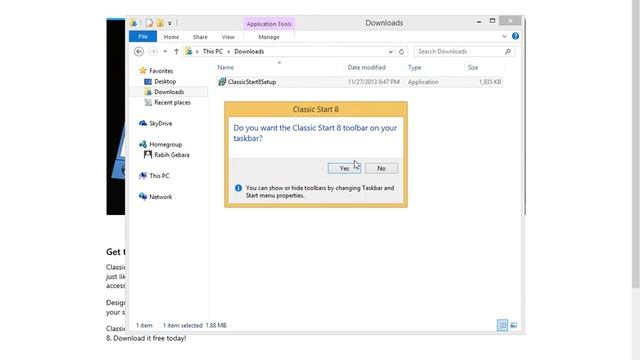The width and height of the screenshot is (640, 360).
Task: Switch to the Share ribbon tab
Action: tap(200, 37)
